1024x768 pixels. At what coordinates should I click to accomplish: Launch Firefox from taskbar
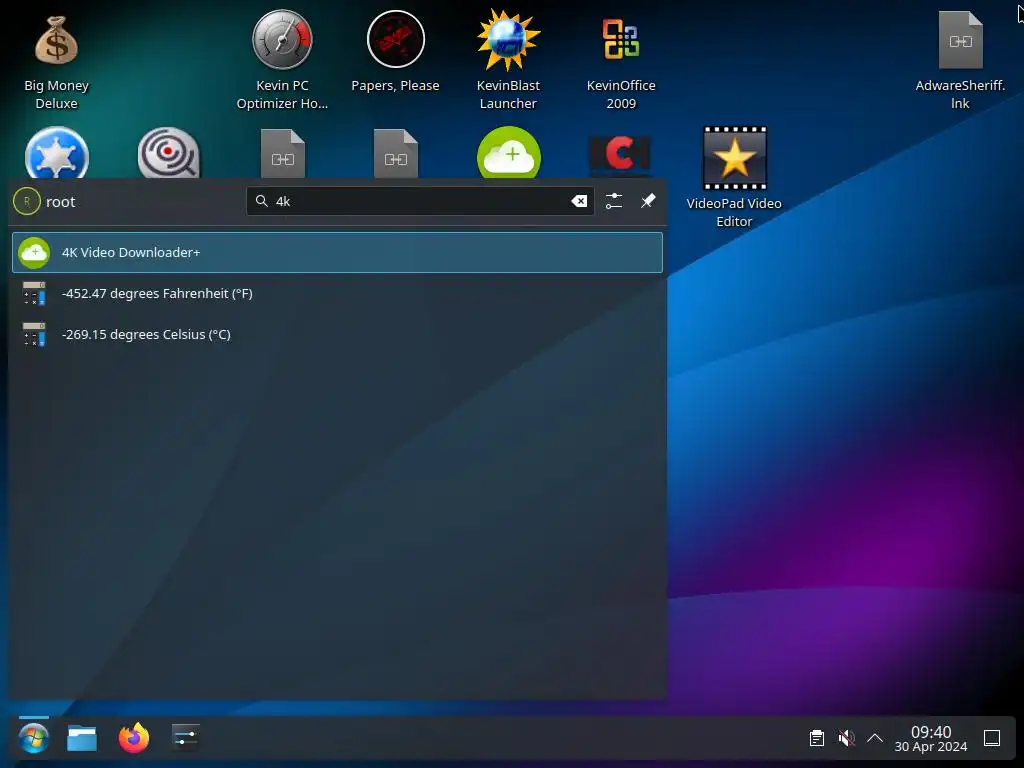click(x=134, y=738)
